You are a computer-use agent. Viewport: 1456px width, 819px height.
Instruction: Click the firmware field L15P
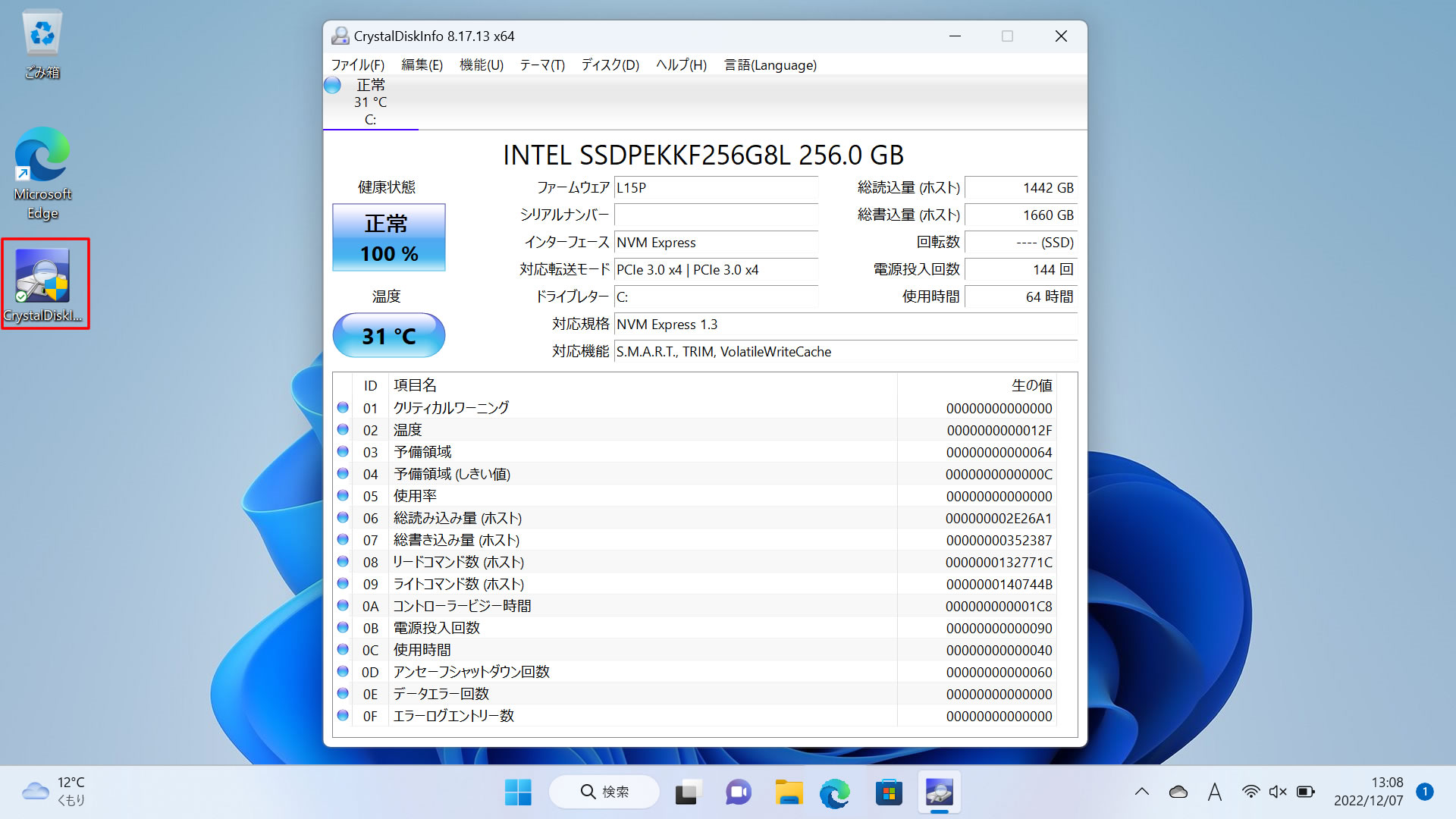point(716,188)
